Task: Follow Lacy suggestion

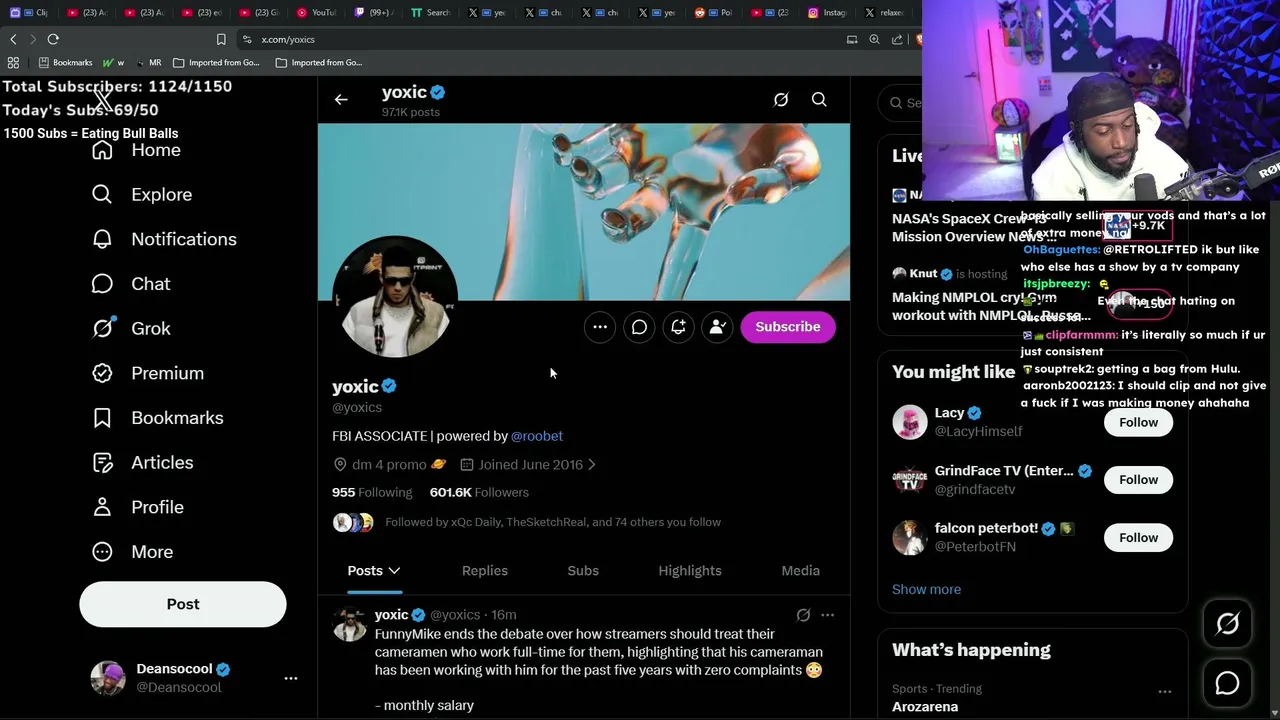Action: [1138, 422]
